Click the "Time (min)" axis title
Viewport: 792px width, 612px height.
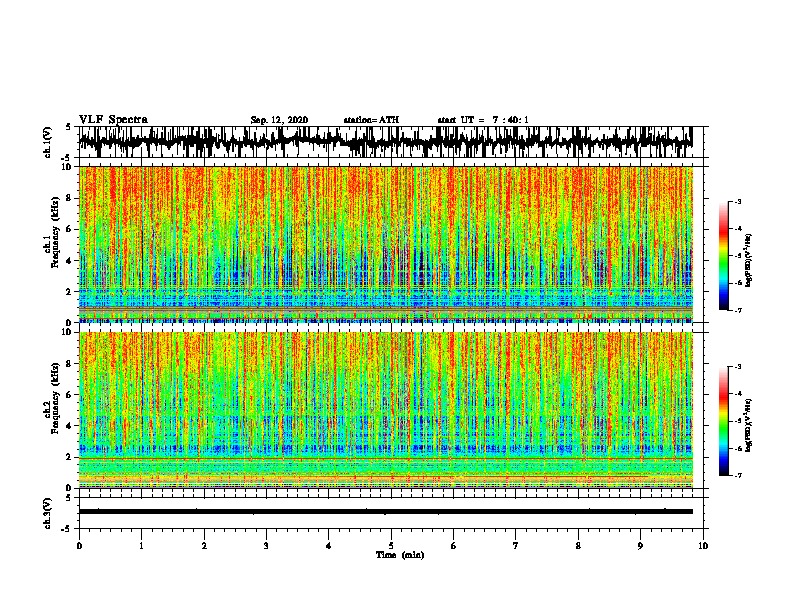[400, 555]
